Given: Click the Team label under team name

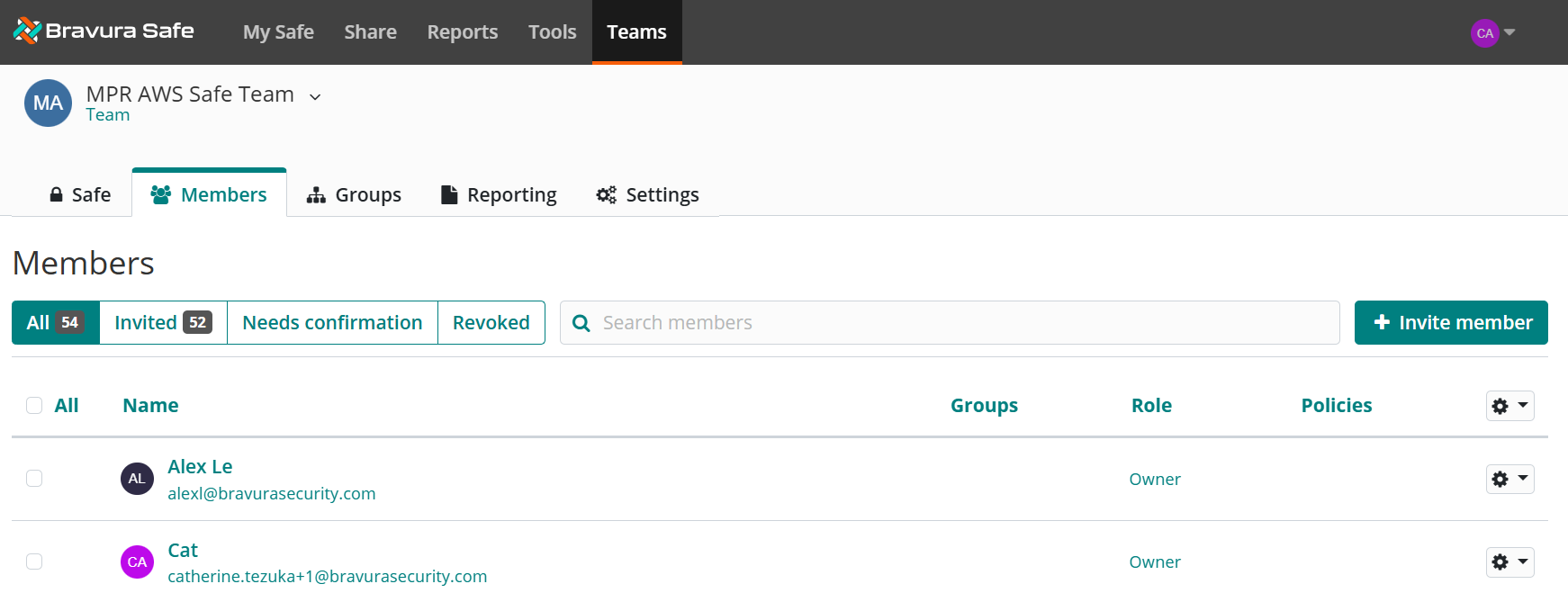Looking at the screenshot, I should [108, 115].
